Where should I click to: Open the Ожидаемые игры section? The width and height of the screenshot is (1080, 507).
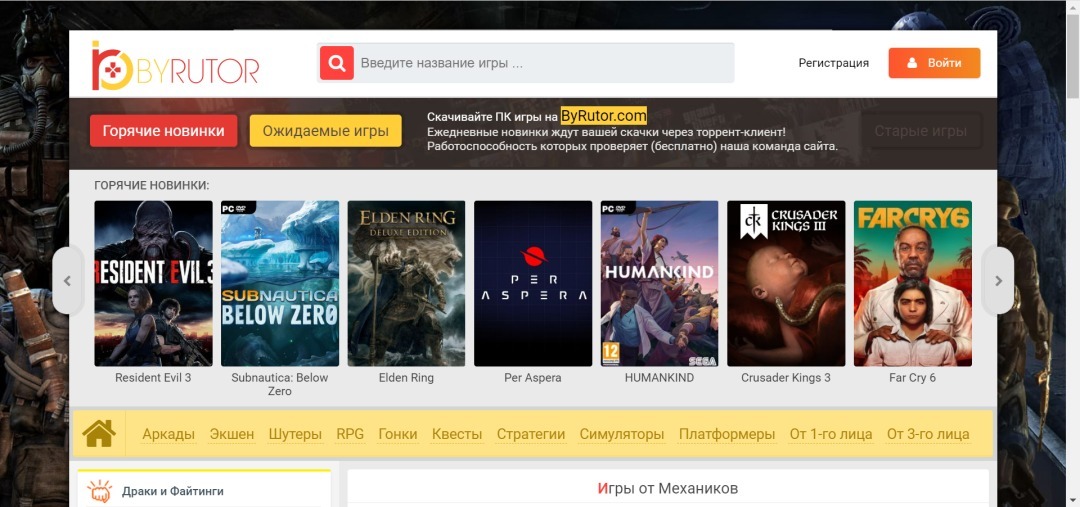[x=325, y=131]
